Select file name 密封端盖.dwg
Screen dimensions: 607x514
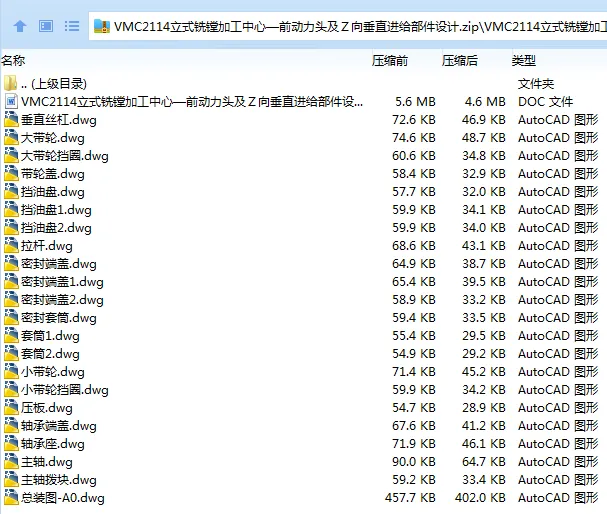click(x=59, y=264)
